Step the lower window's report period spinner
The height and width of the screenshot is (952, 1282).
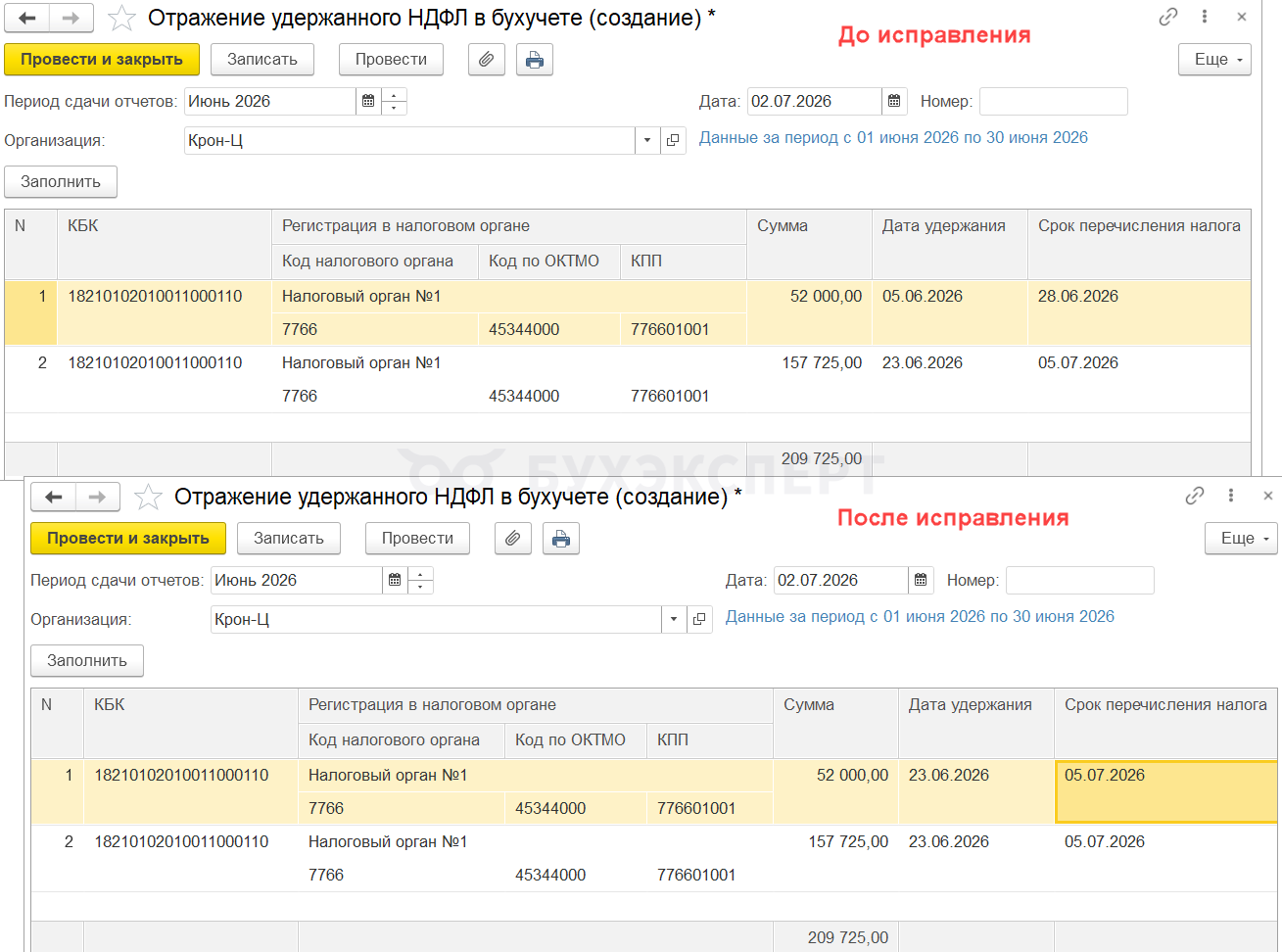(x=420, y=581)
